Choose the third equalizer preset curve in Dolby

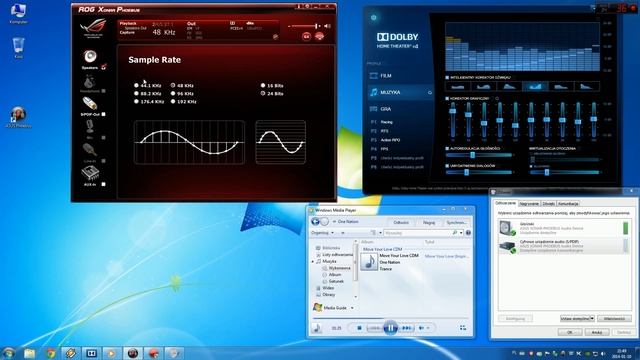click(x=509, y=86)
